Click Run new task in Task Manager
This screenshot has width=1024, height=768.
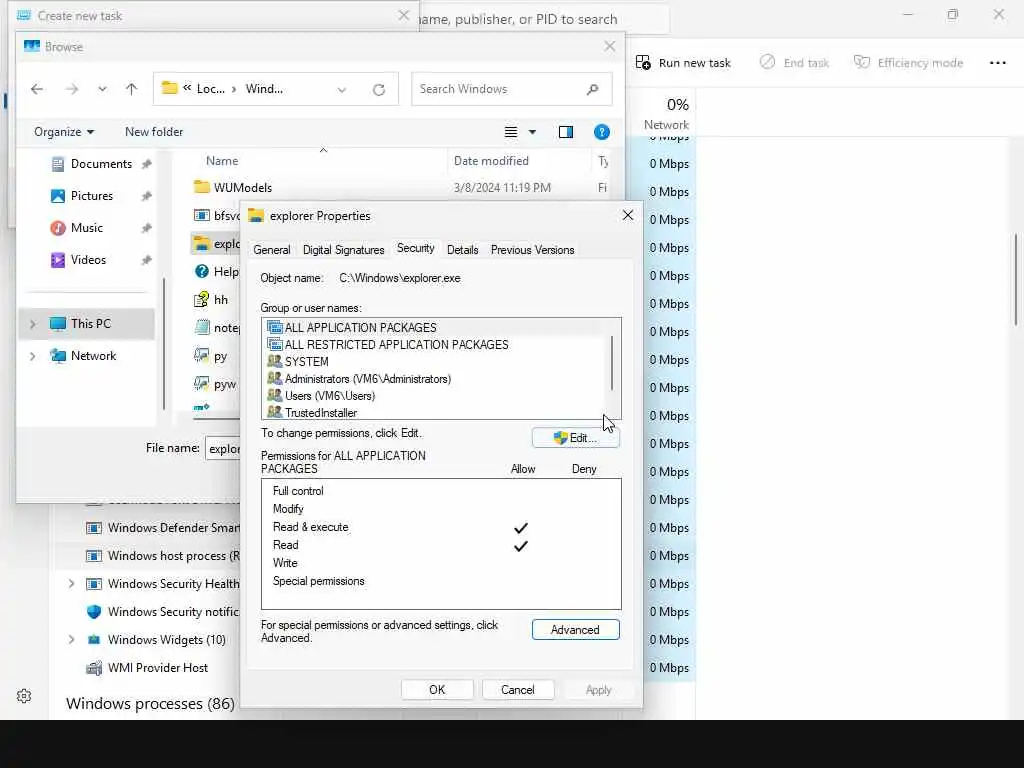click(683, 63)
